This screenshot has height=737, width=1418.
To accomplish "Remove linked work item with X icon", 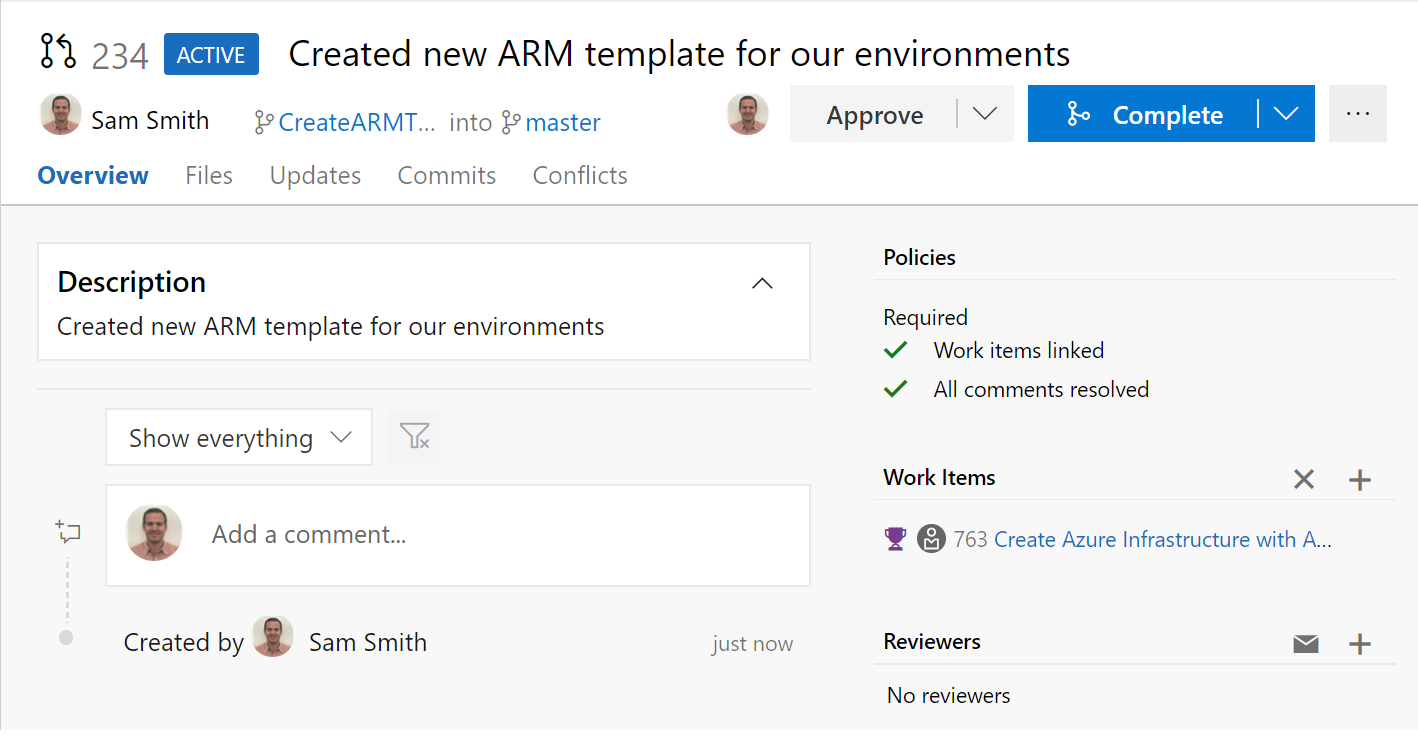I will coord(1303,480).
